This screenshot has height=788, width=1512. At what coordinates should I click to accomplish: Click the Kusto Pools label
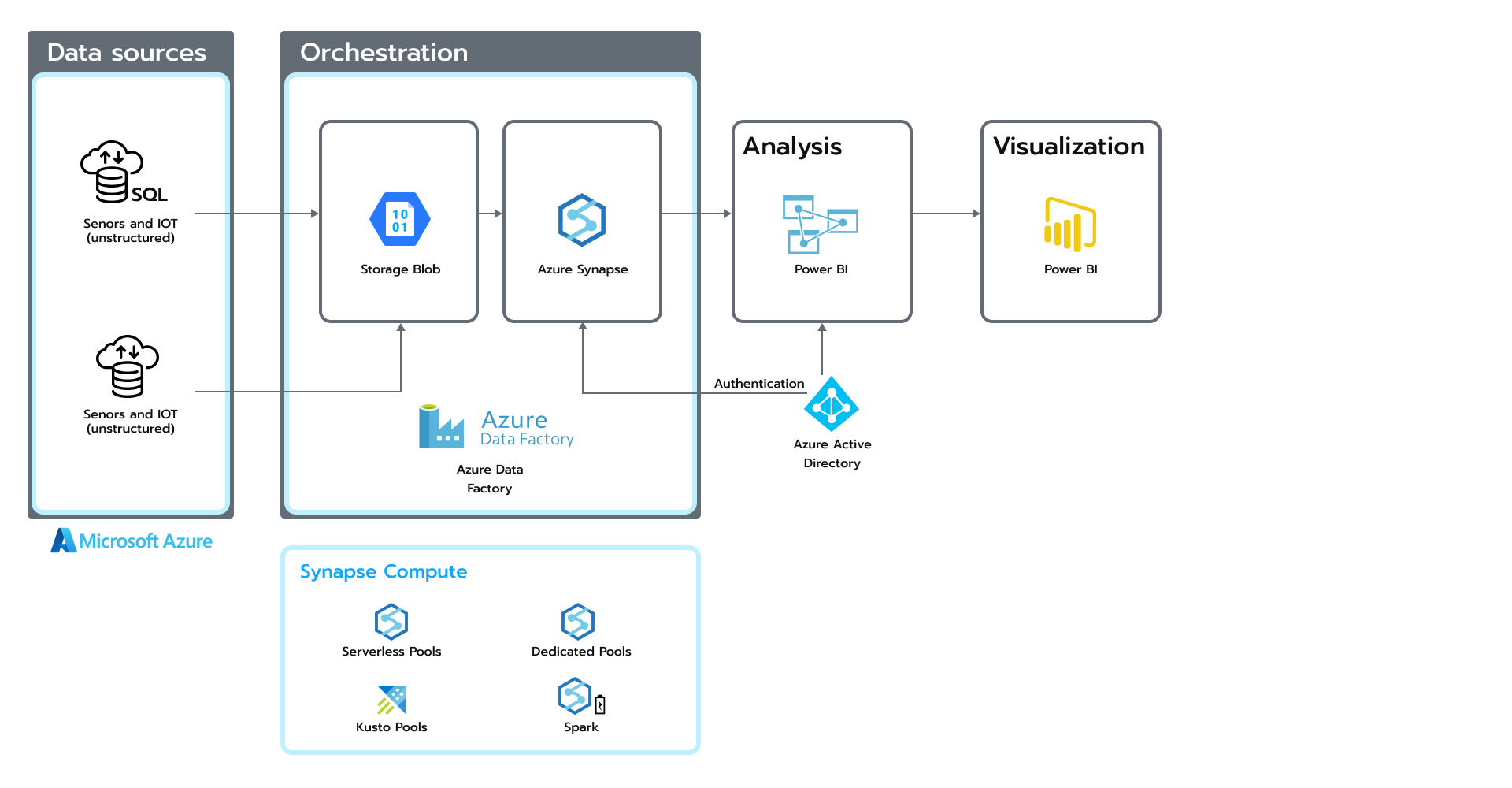[x=391, y=727]
